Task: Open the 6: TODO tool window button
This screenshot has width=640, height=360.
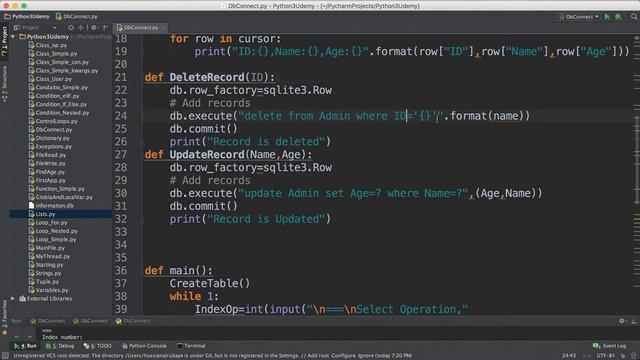Action: (x=97, y=346)
